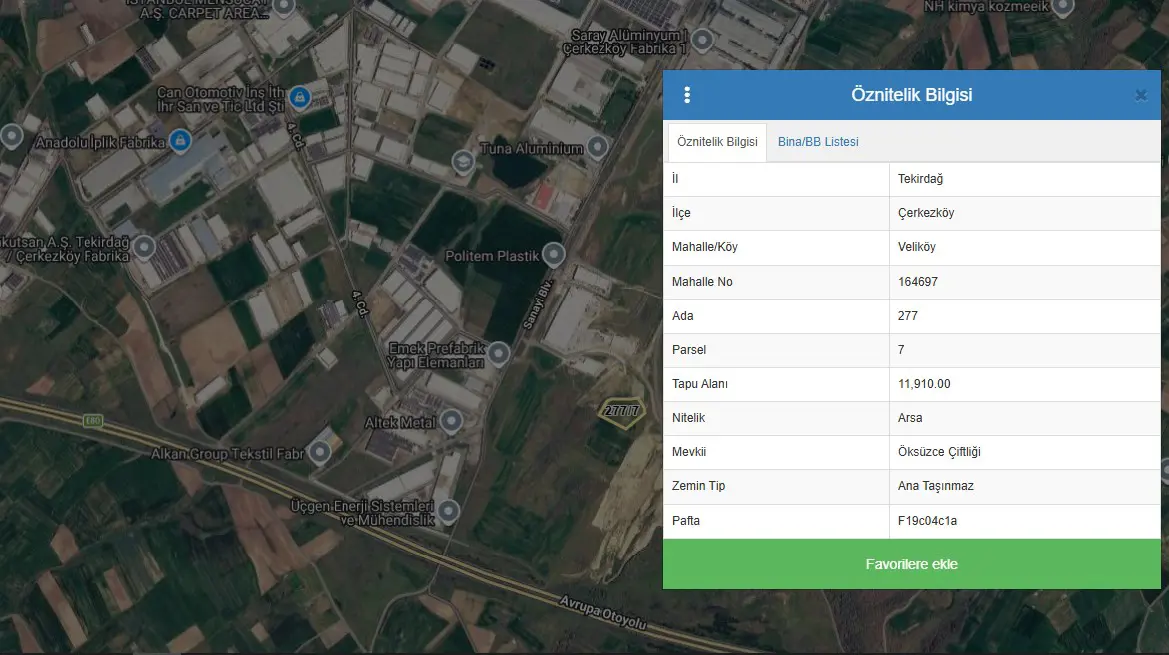Switch to the Bina/BB Listesi tab
The height and width of the screenshot is (655, 1169).
[818, 142]
